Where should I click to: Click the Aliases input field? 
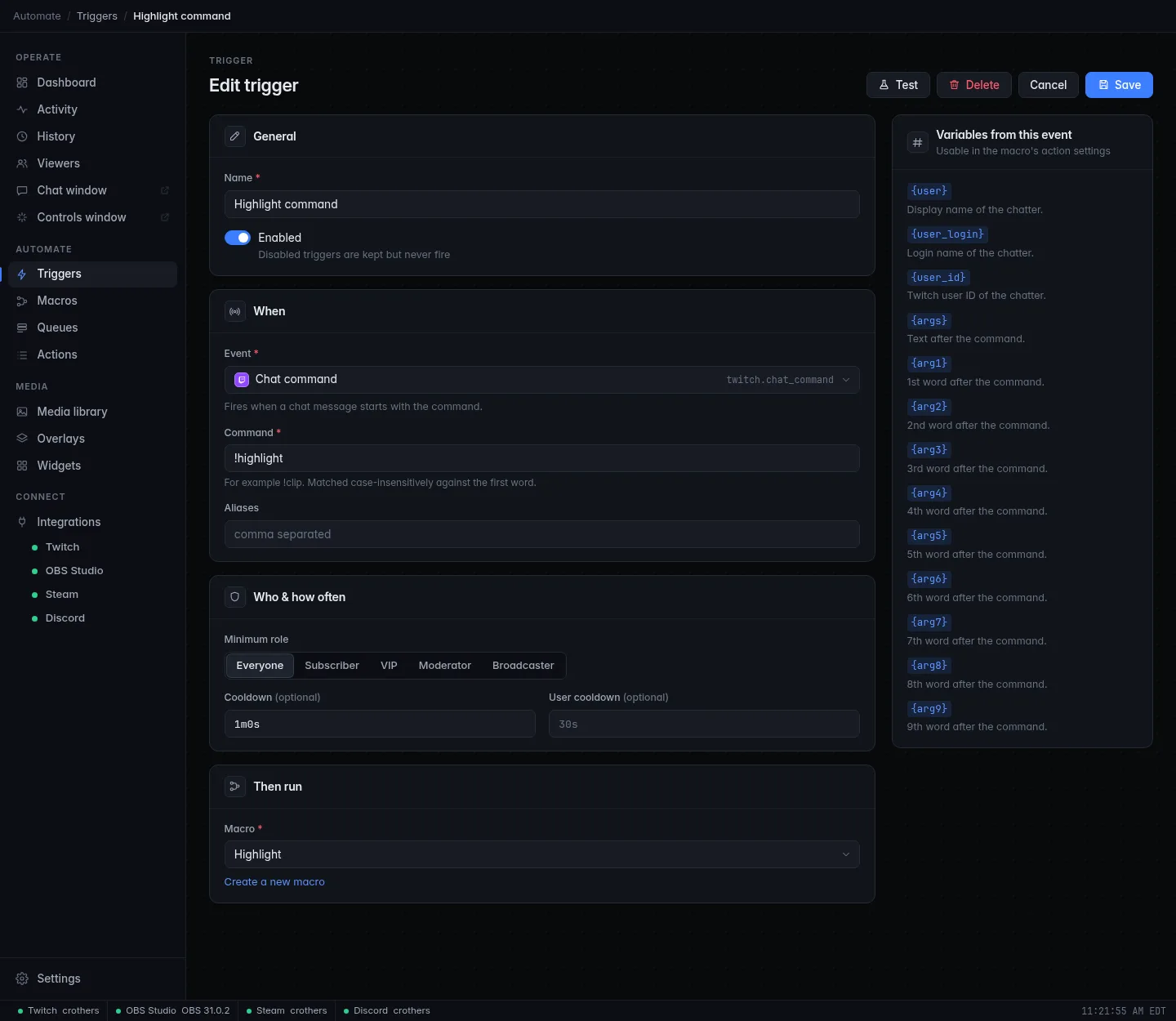tap(542, 534)
